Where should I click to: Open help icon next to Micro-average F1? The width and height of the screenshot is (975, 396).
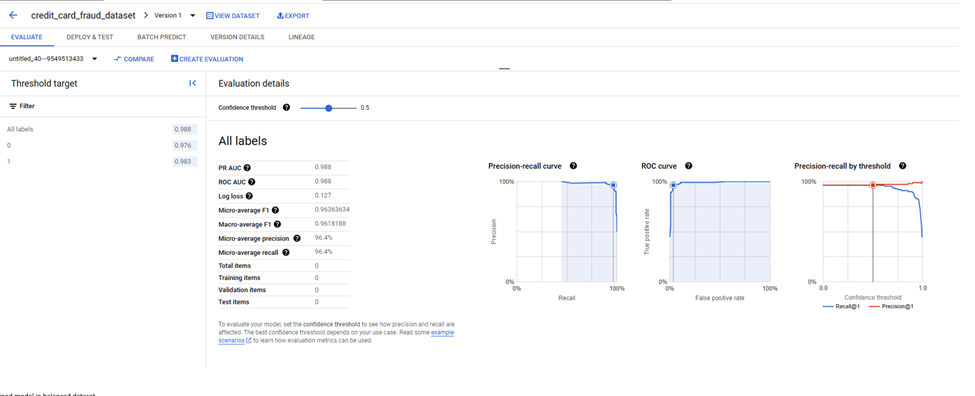[x=275, y=211]
